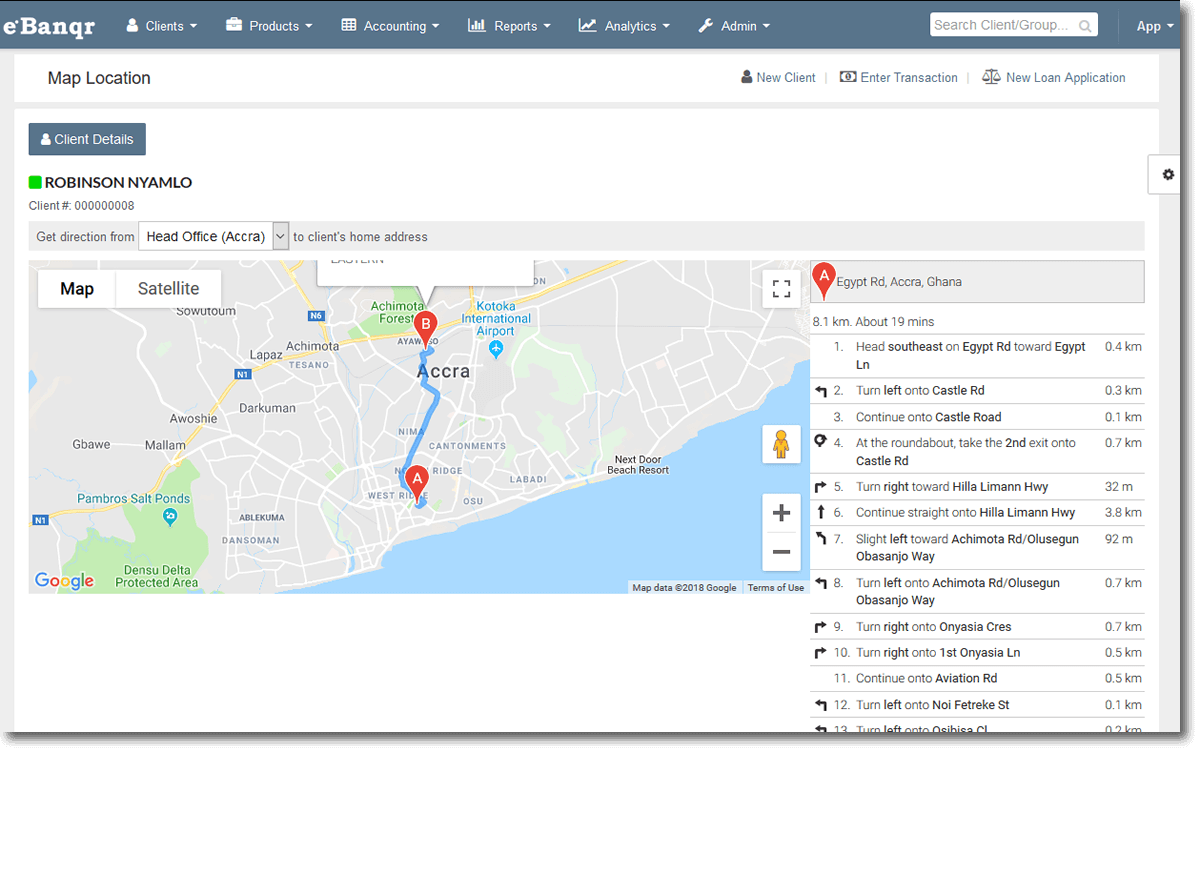The height and width of the screenshot is (890, 1200).
Task: Open map Terms of Use link
Action: click(x=776, y=588)
